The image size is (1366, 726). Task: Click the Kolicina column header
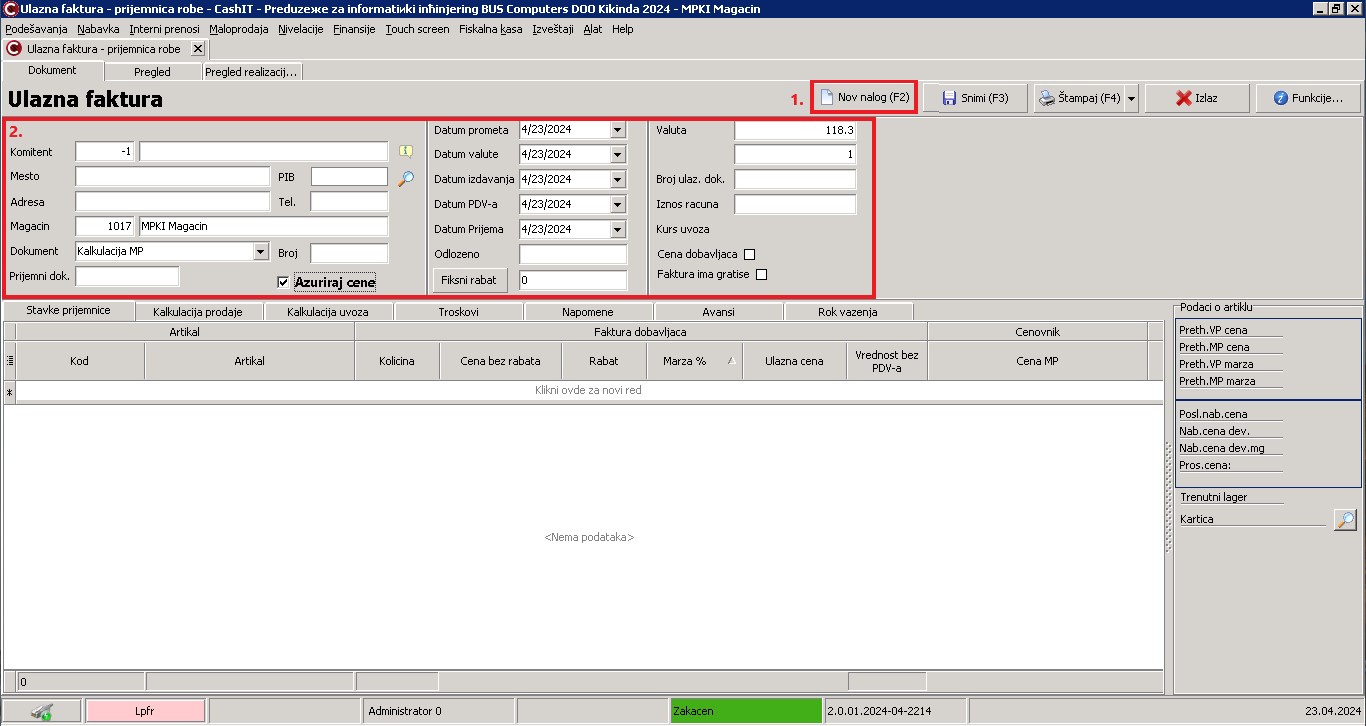397,361
